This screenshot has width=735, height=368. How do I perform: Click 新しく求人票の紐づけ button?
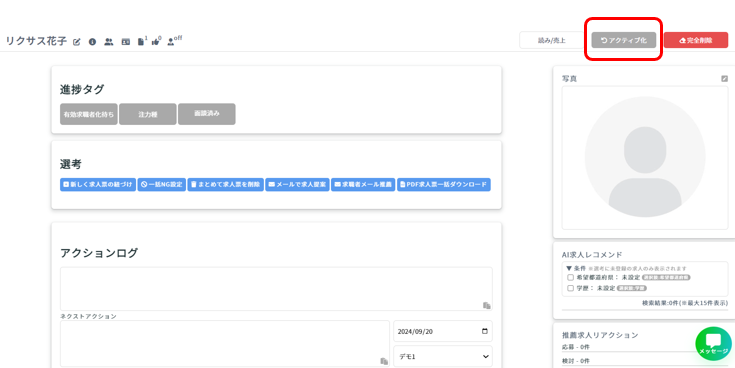[x=98, y=185]
